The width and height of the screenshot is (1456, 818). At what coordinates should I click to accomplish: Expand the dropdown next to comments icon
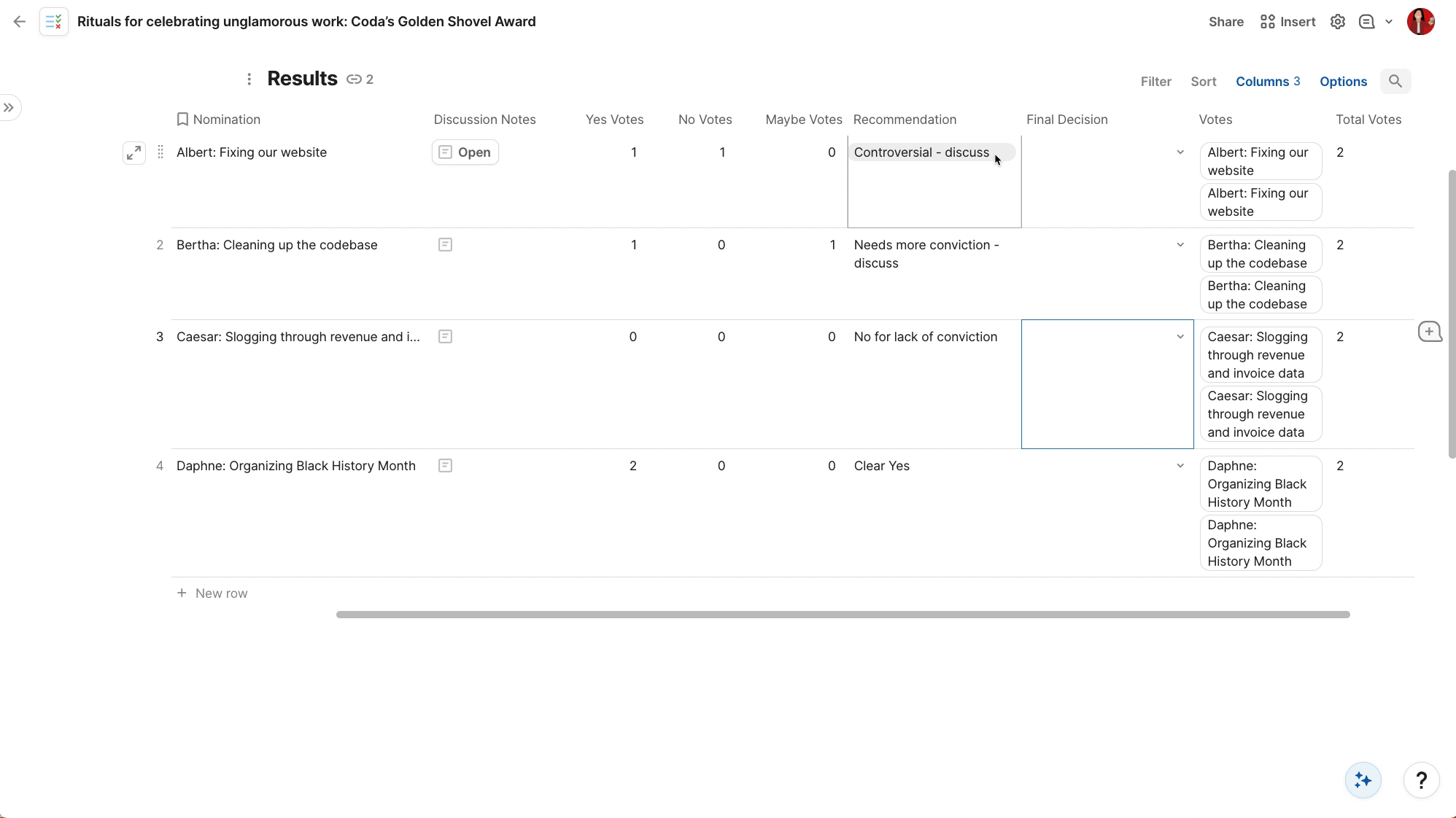coord(1389,22)
